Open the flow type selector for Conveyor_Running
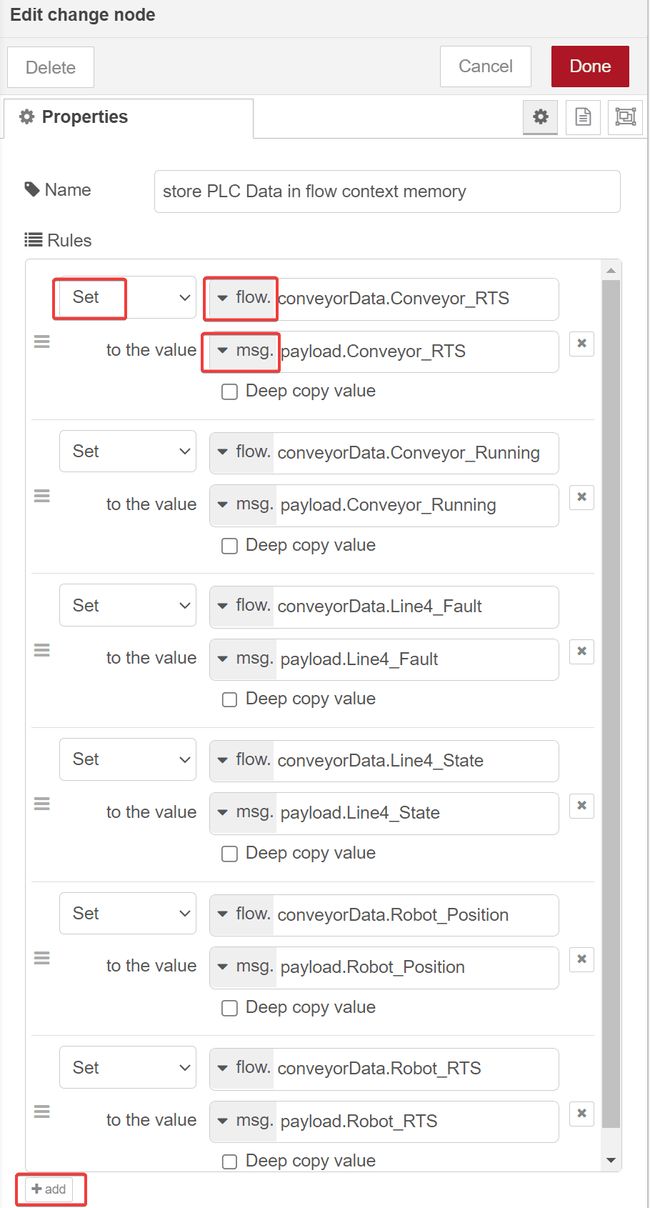 click(x=240, y=451)
